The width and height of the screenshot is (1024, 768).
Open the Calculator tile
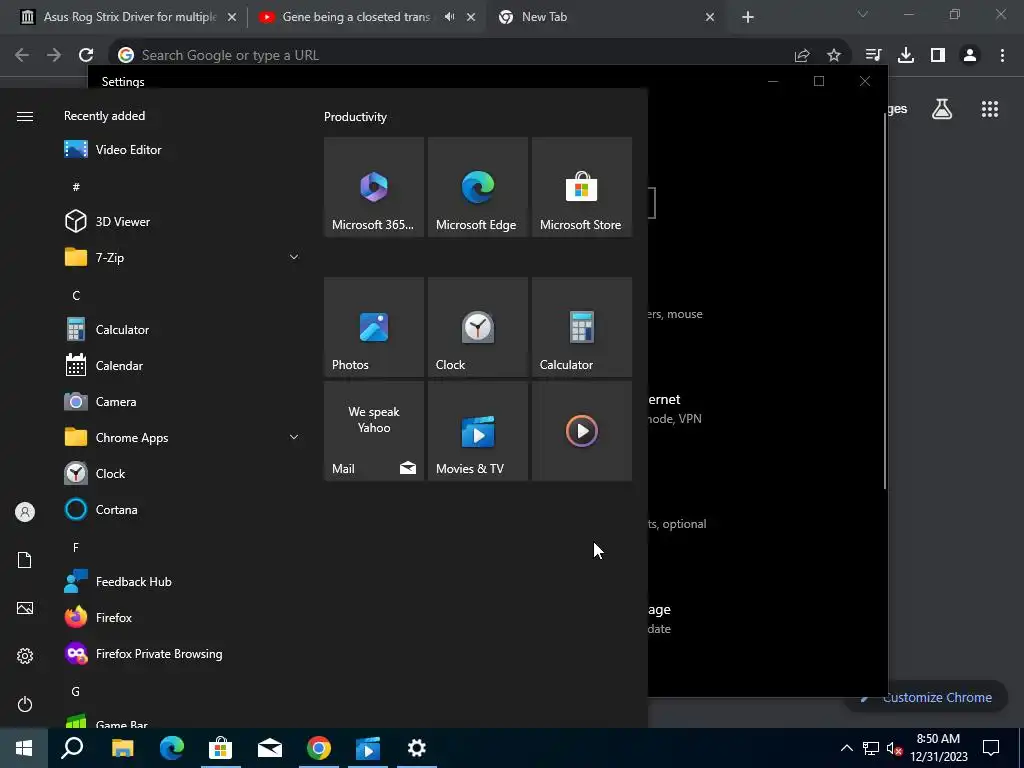click(x=582, y=327)
